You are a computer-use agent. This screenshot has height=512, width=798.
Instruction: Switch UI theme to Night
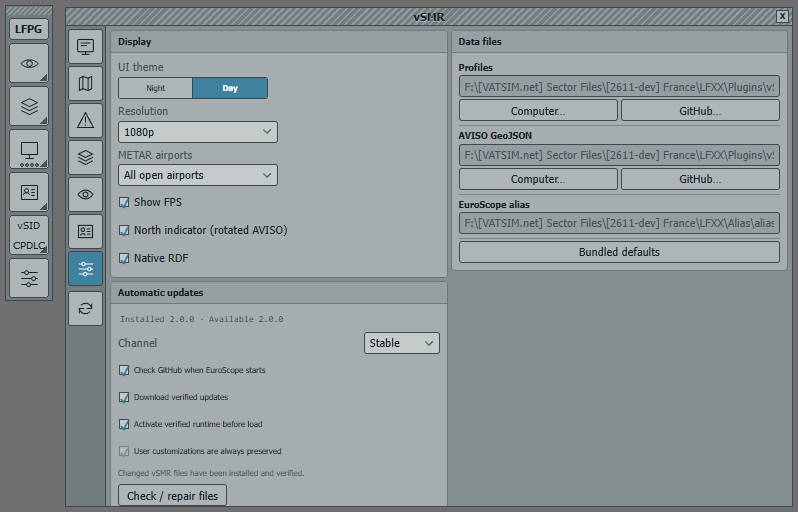[x=156, y=88]
